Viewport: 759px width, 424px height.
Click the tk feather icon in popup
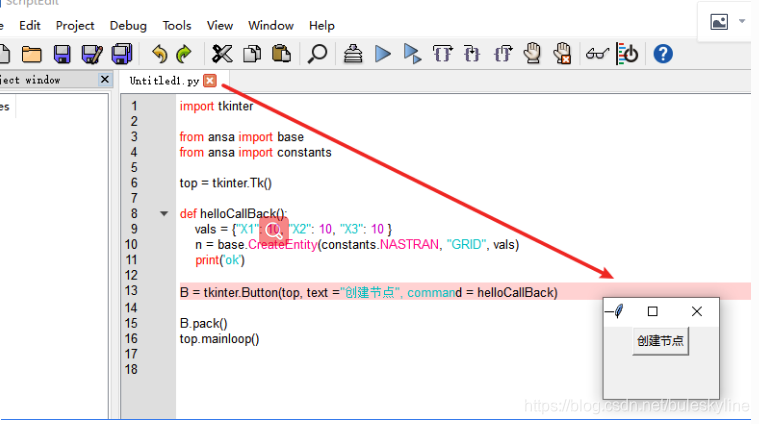[x=618, y=311]
